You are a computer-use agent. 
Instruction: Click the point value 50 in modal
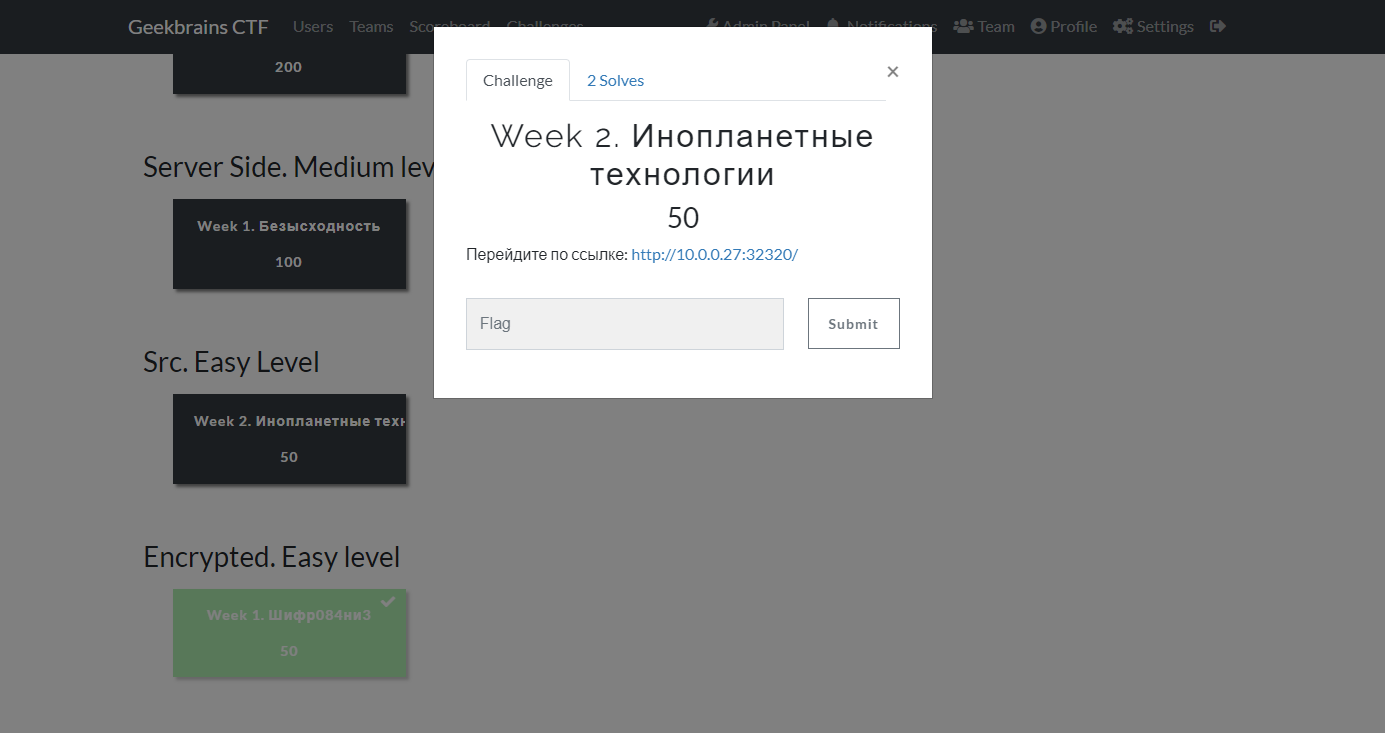(x=683, y=218)
